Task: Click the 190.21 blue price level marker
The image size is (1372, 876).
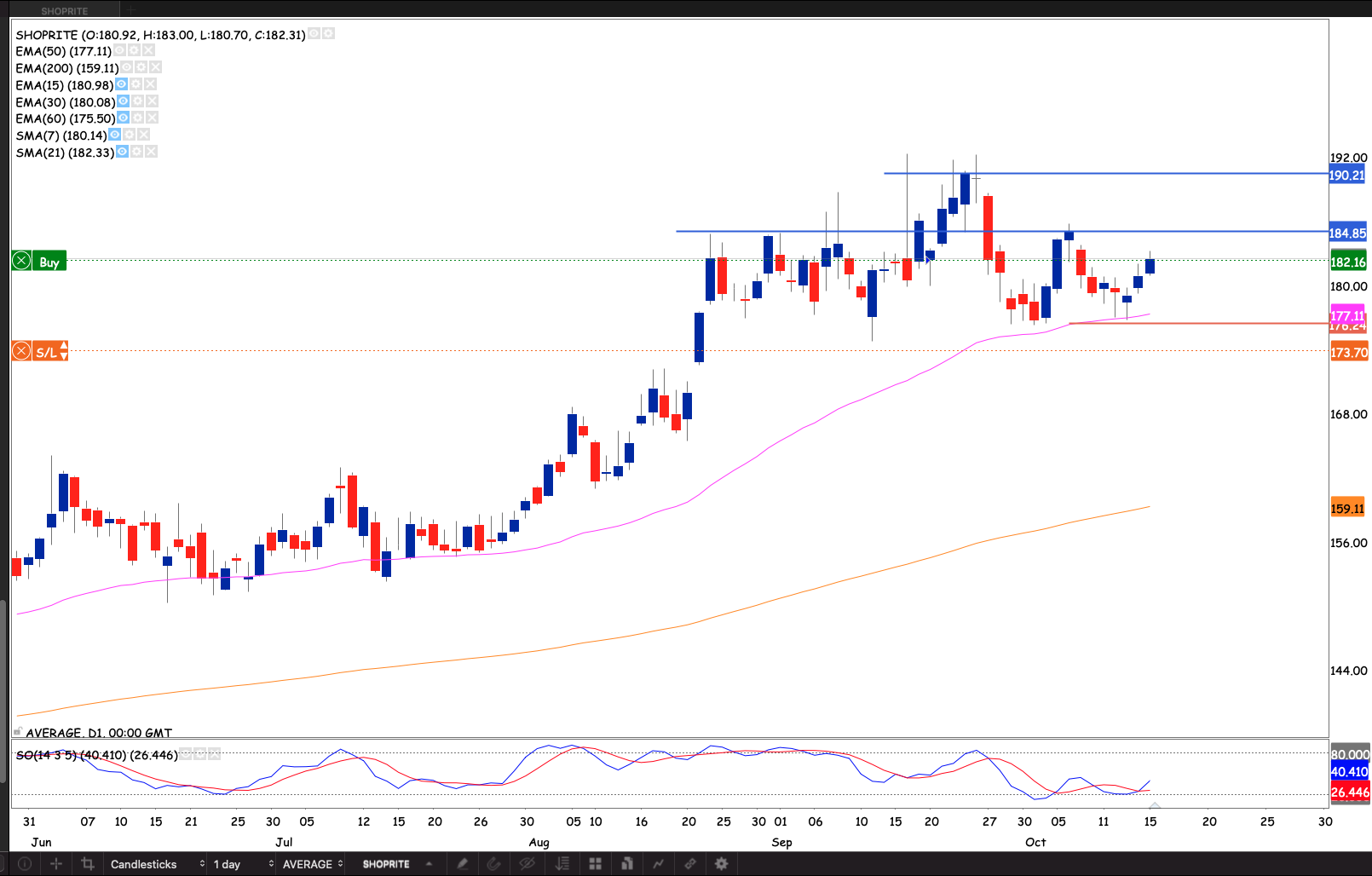Action: click(x=1347, y=176)
